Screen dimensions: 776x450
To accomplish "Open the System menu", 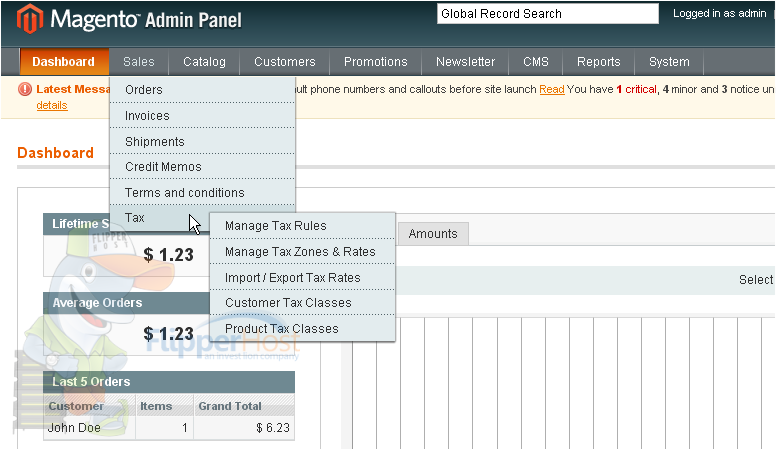I will 669,62.
